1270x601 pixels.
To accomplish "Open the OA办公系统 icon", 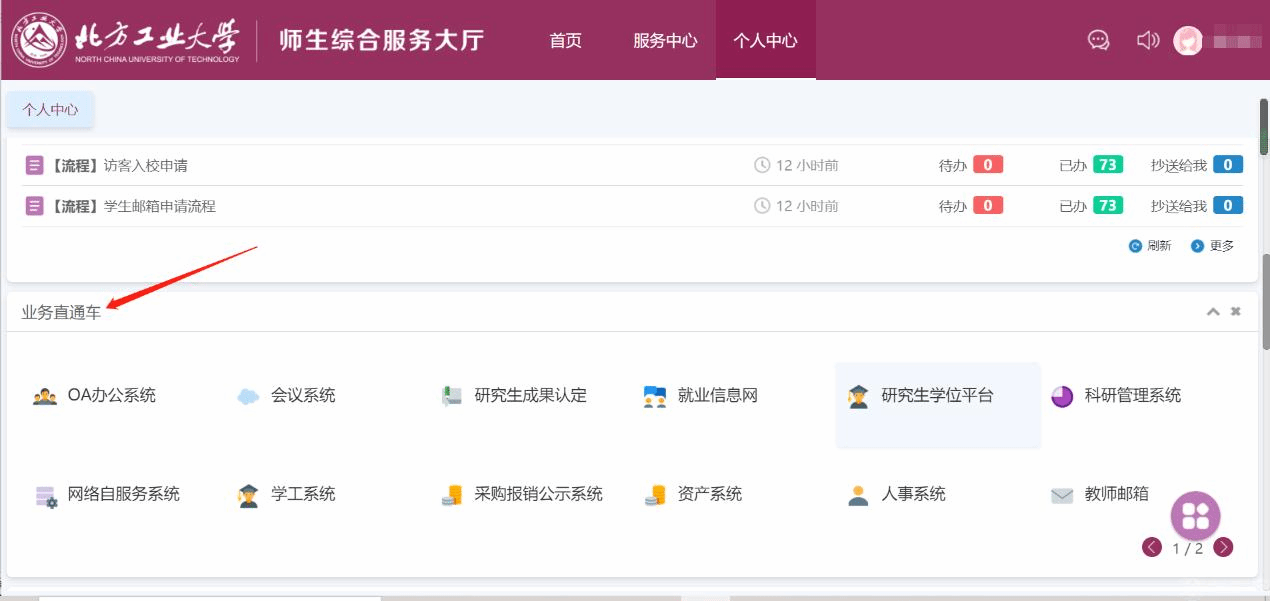I will 45,396.
